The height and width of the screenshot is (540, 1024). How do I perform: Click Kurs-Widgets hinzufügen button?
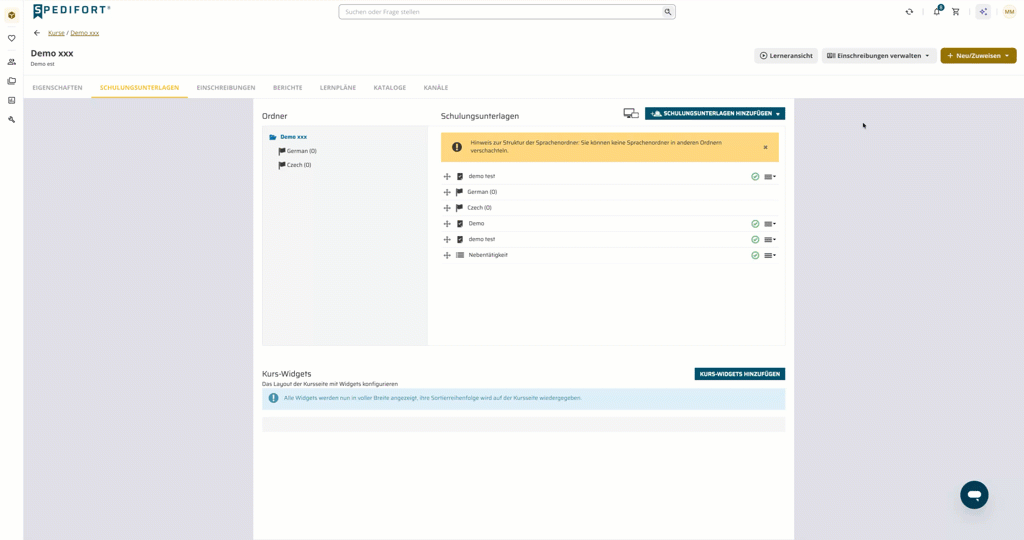tap(739, 374)
